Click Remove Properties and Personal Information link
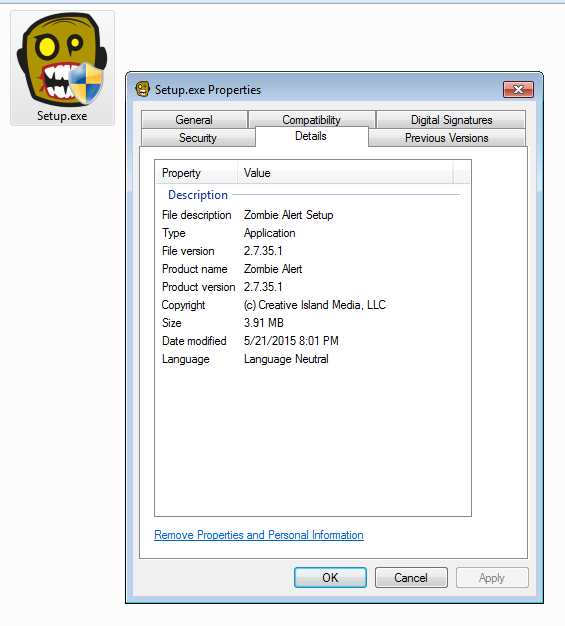The width and height of the screenshot is (565, 626). [259, 535]
